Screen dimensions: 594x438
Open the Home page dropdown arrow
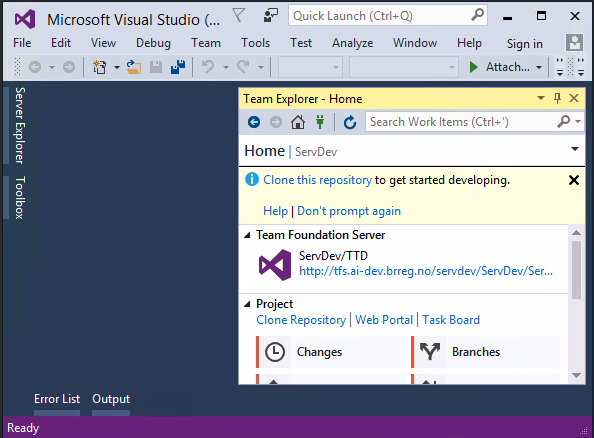(x=575, y=149)
